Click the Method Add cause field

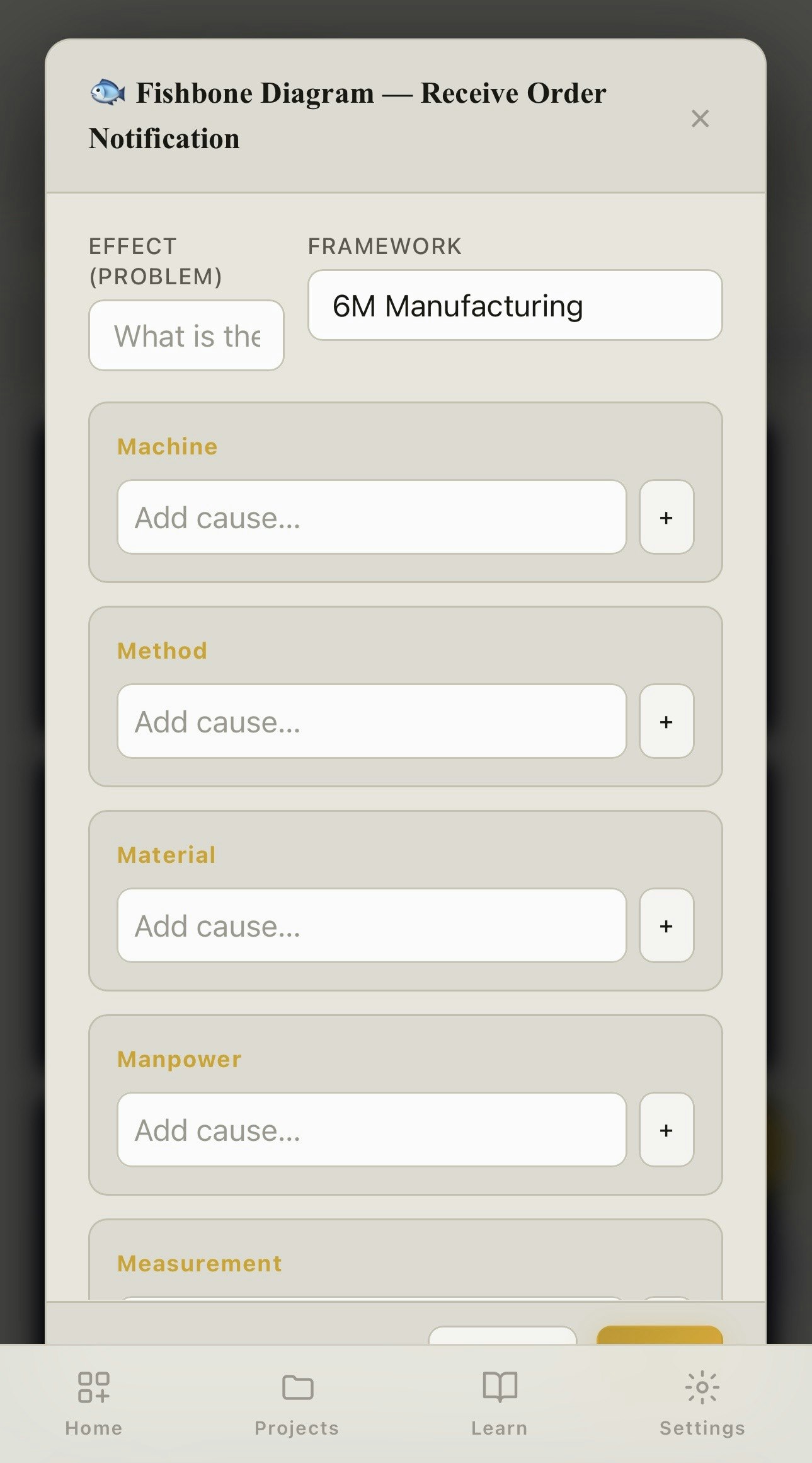point(372,722)
